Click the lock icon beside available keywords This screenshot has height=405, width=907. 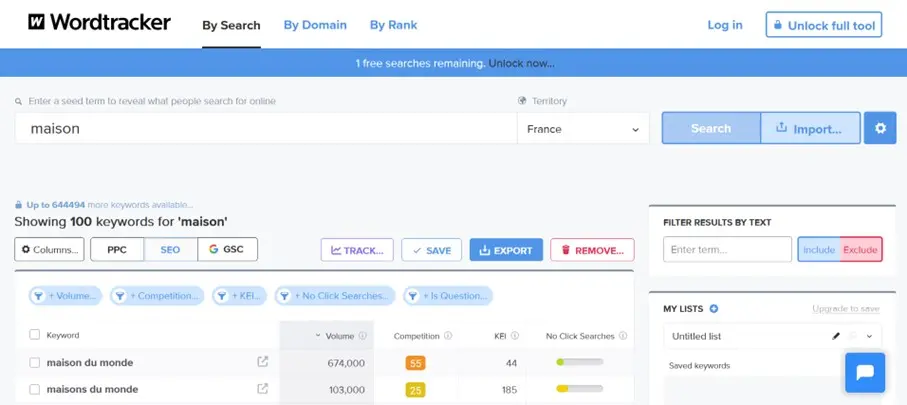click(19, 205)
